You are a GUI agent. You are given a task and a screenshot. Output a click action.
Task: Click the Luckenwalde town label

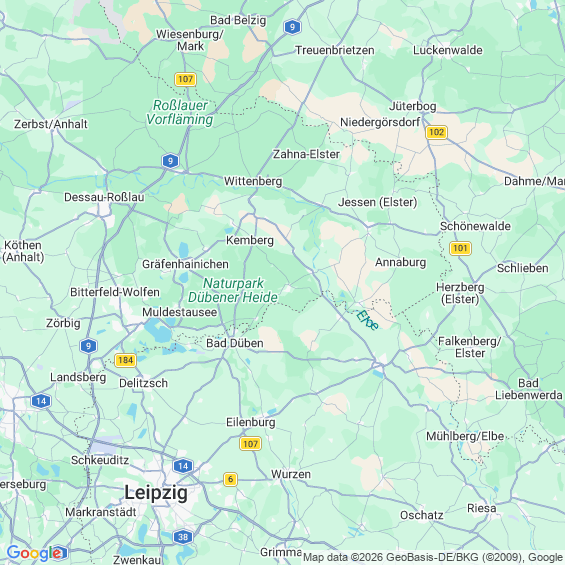[448, 50]
